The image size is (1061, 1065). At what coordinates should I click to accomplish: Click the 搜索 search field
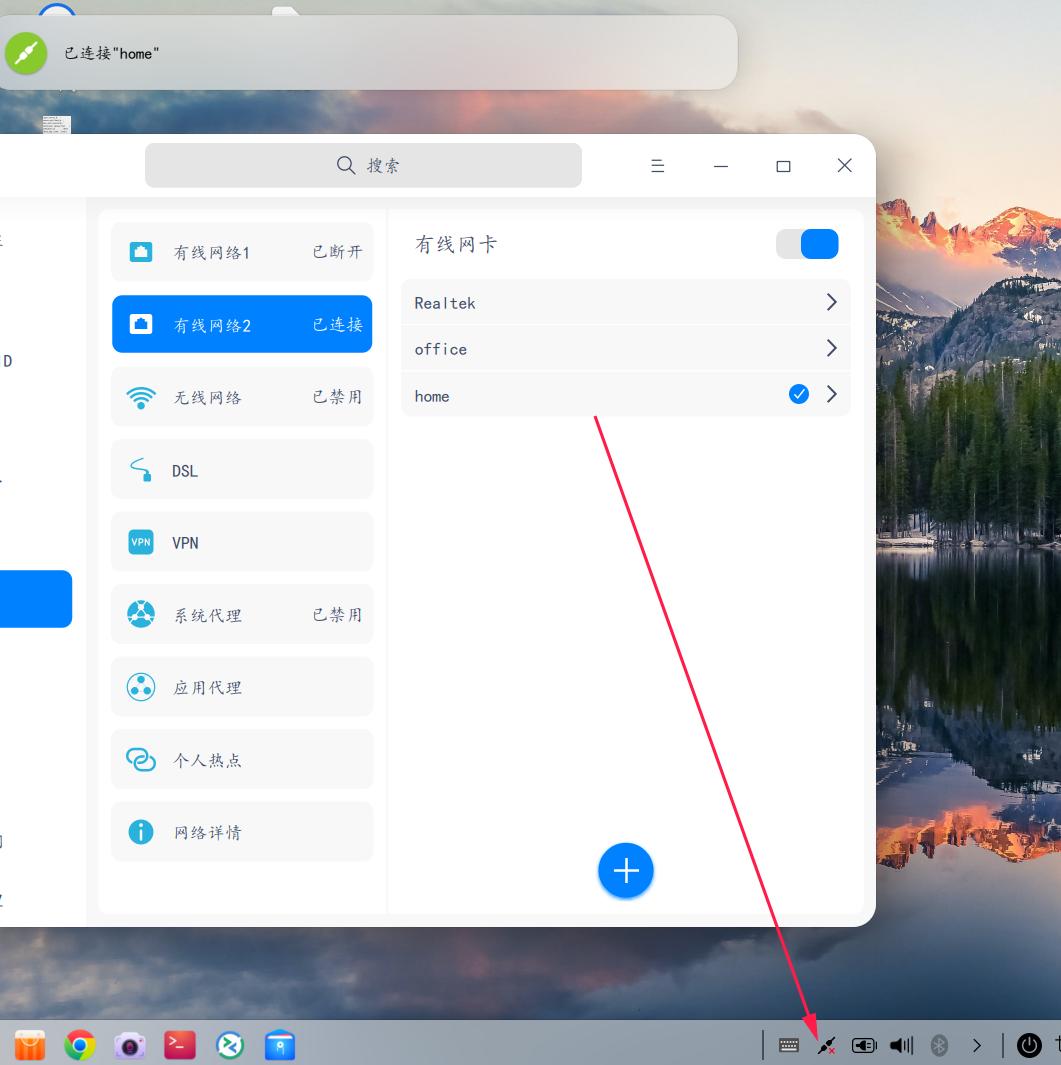click(x=364, y=165)
